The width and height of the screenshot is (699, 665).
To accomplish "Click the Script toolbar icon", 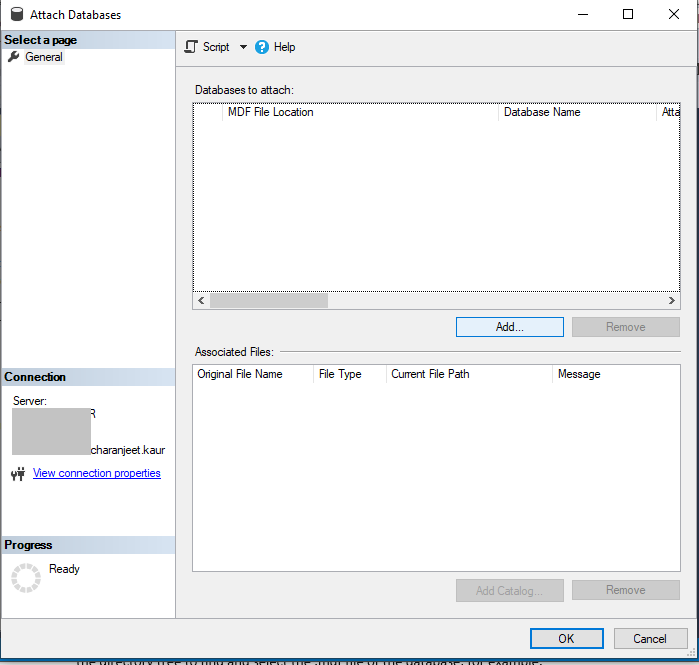I will click(191, 47).
